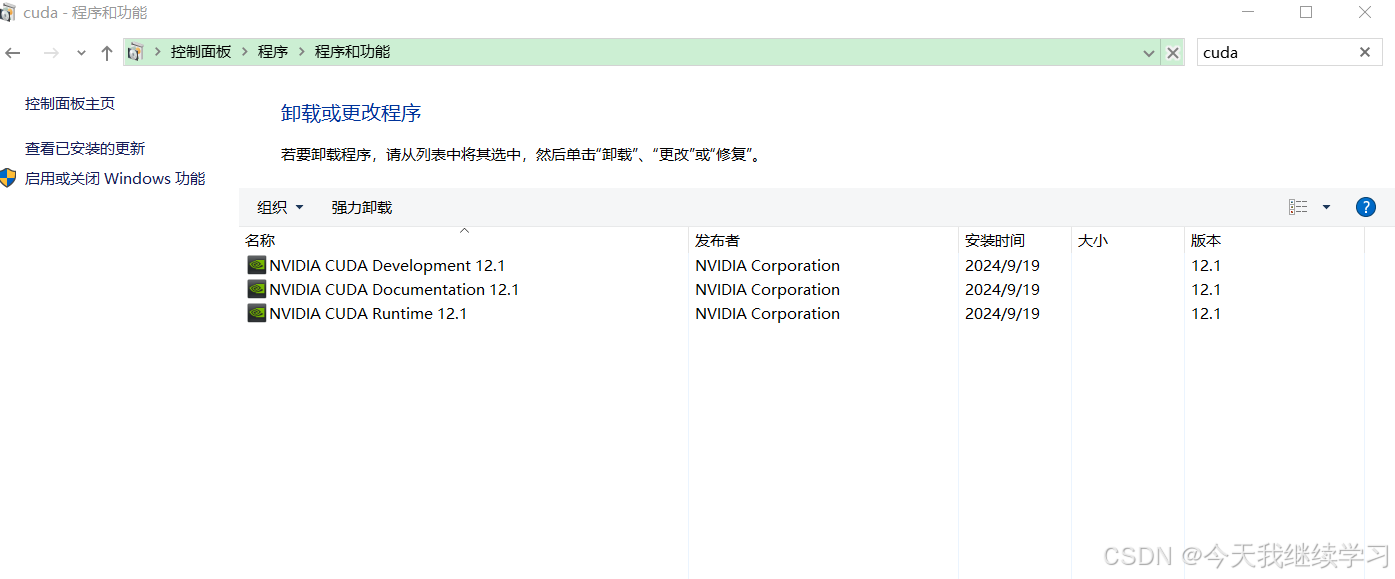
Task: Select 程序和功能 in the breadcrumb path
Action: (x=353, y=52)
